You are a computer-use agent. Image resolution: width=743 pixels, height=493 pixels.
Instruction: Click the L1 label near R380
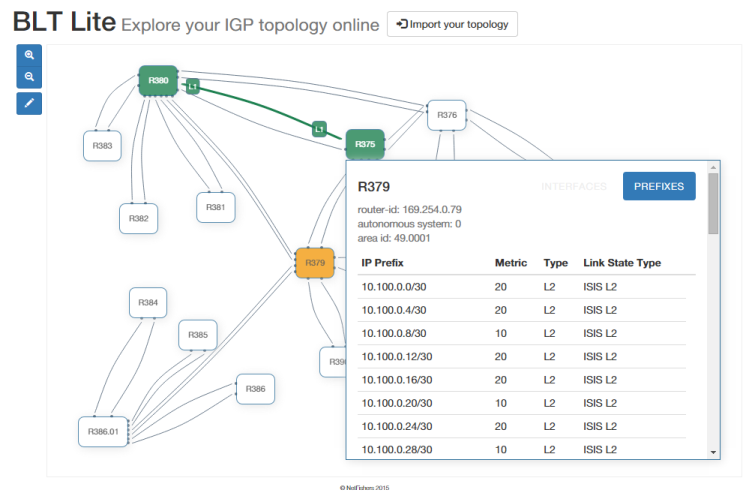click(x=192, y=86)
